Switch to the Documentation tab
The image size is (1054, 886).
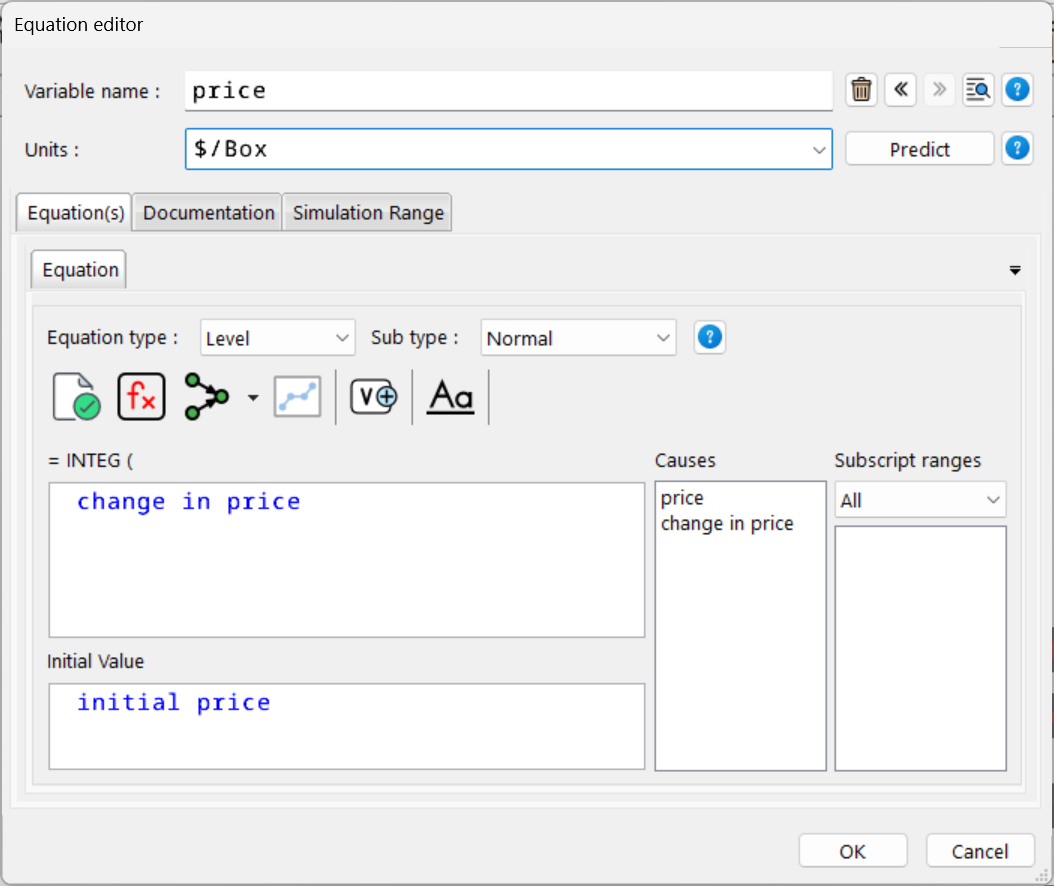pyautogui.click(x=207, y=212)
